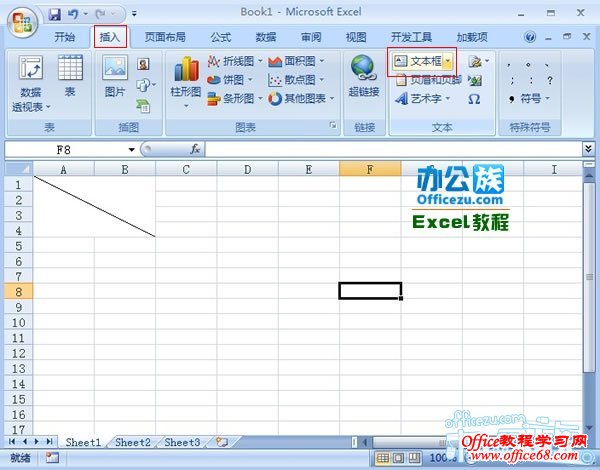
Task: Insert clip art
Action: click(x=143, y=64)
